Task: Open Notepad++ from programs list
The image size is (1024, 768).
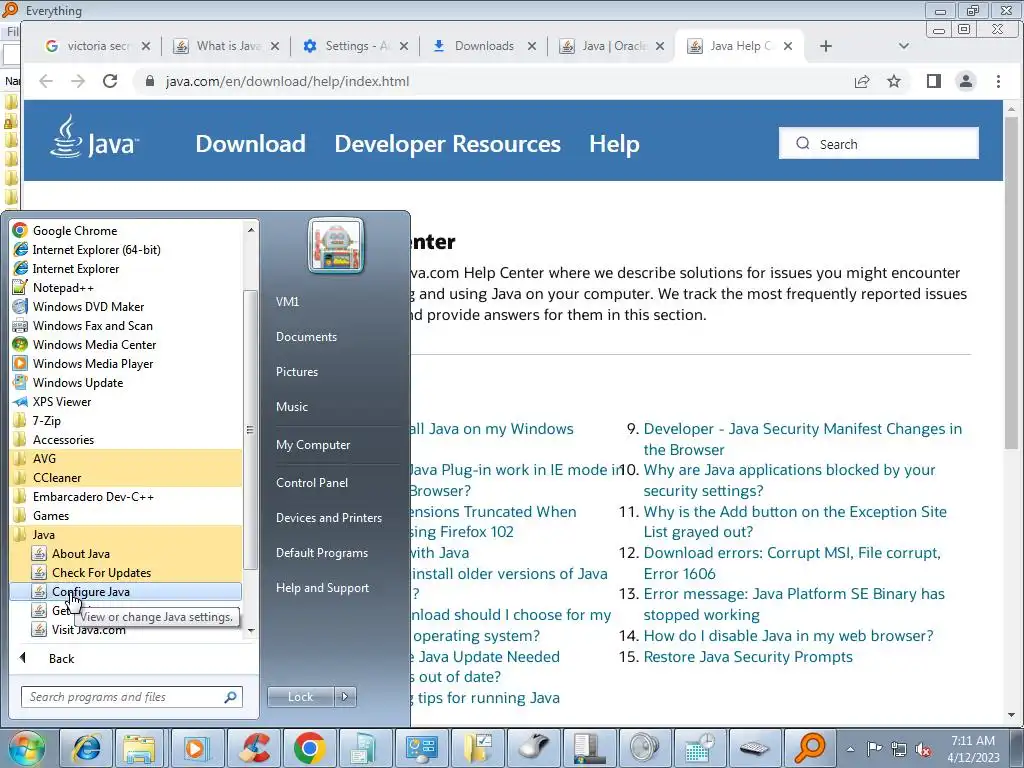Action: (63, 288)
